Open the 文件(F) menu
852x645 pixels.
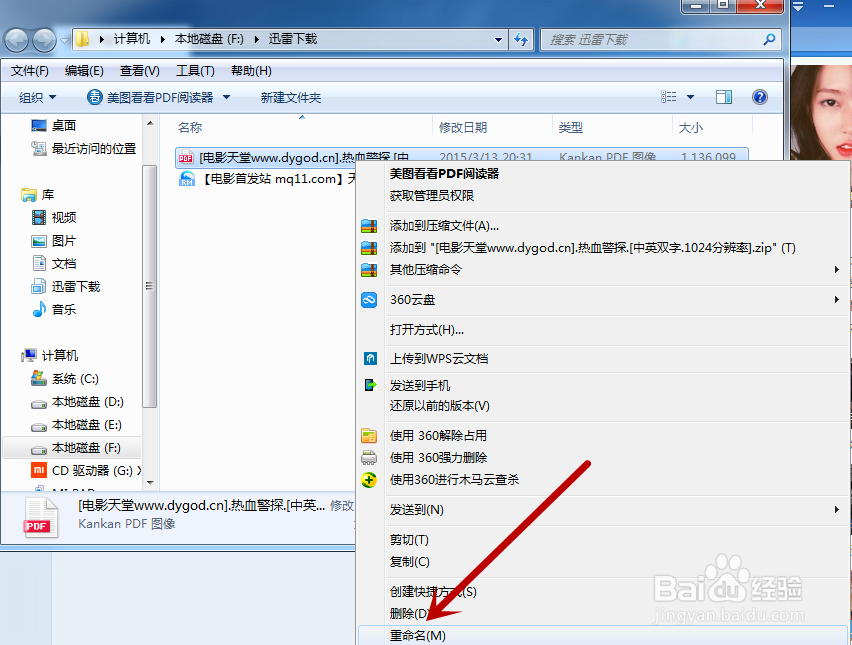[29, 71]
